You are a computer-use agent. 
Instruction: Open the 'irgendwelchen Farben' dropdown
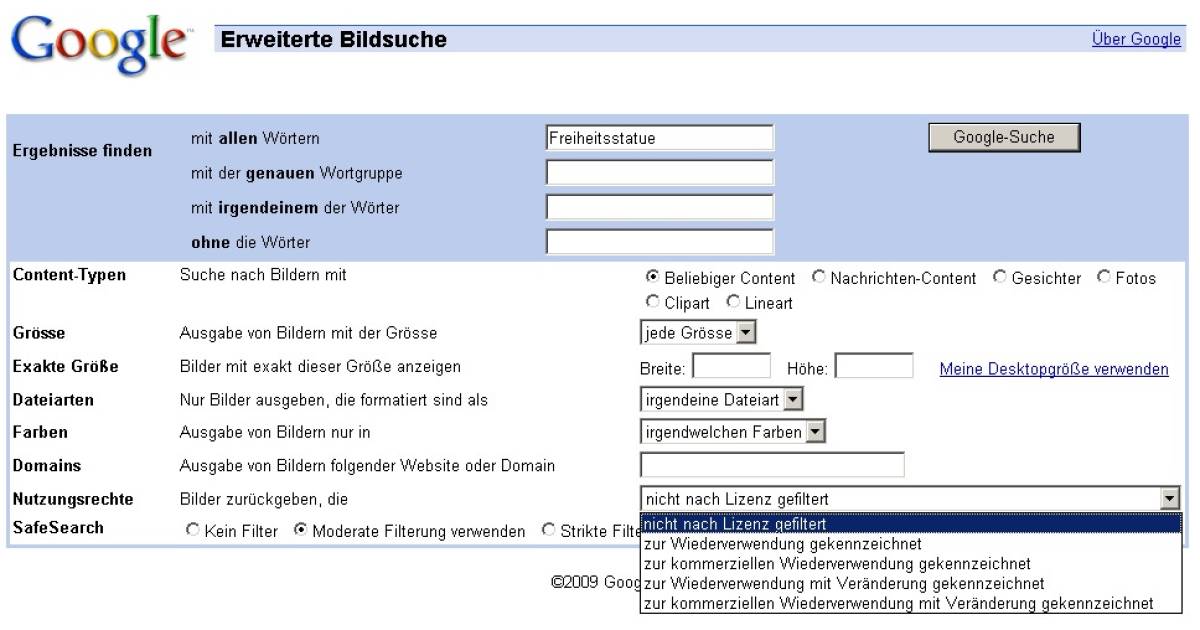point(733,432)
